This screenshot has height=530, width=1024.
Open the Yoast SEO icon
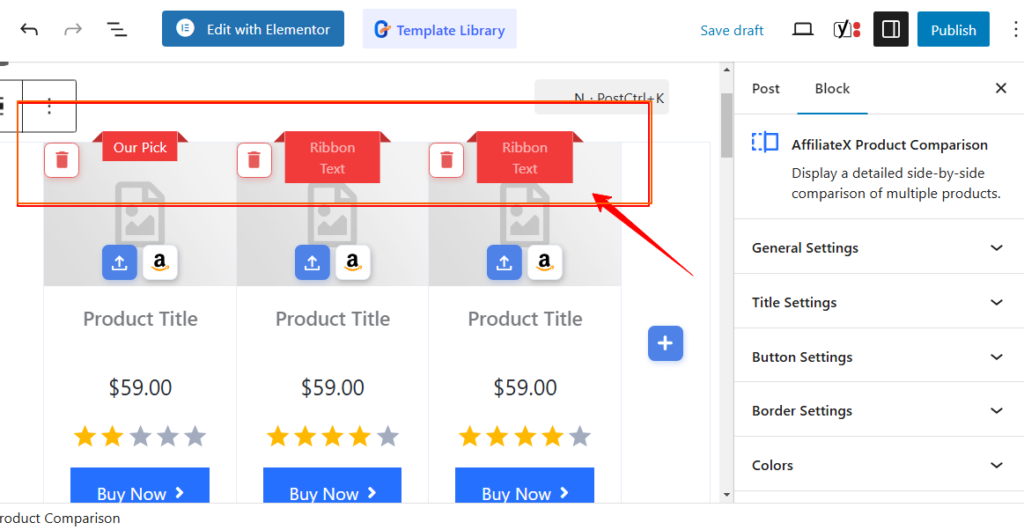click(847, 29)
